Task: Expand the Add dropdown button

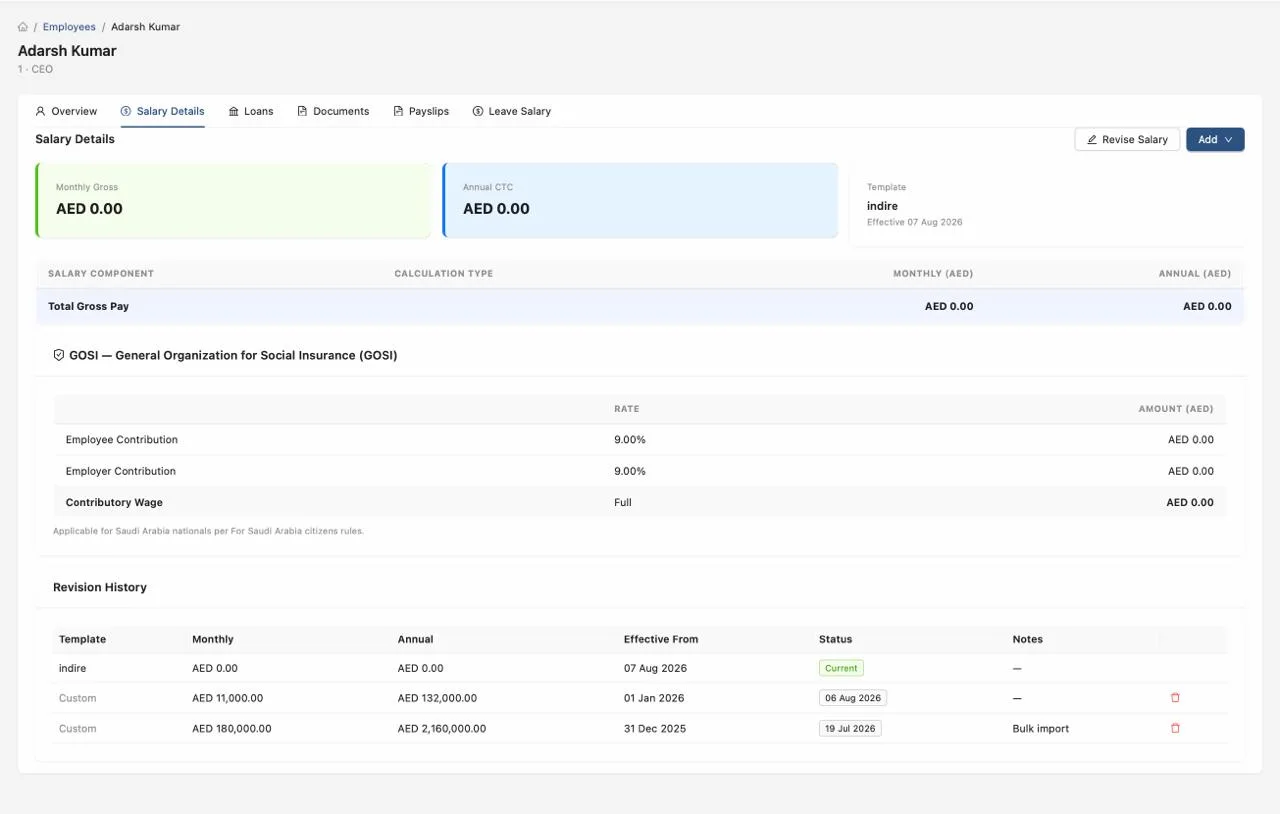Action: [1215, 140]
